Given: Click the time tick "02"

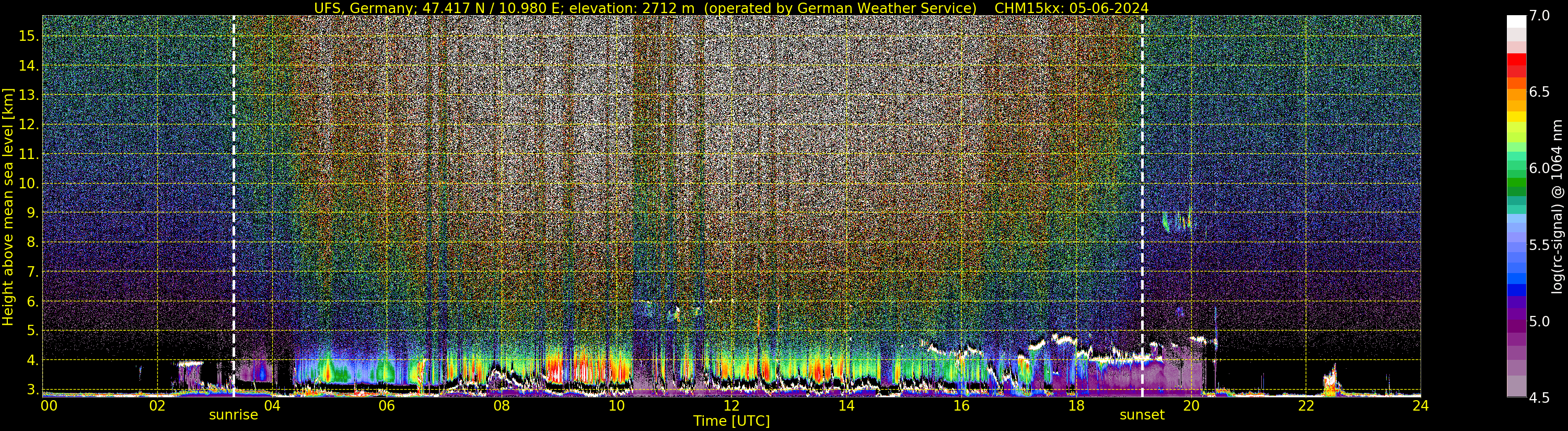Looking at the screenshot, I should pyautogui.click(x=157, y=405).
